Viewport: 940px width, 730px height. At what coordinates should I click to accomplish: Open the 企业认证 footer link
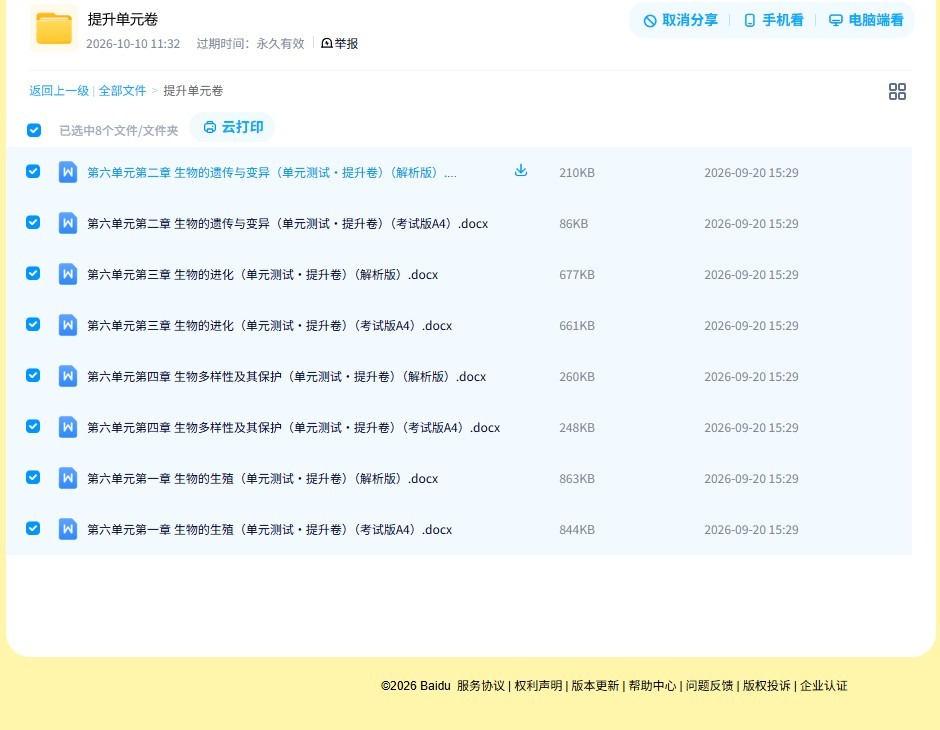pyautogui.click(x=824, y=686)
